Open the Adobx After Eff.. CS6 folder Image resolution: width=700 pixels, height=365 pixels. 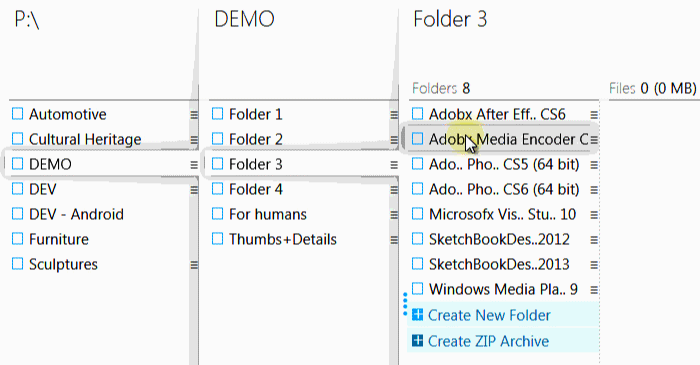[497, 114]
